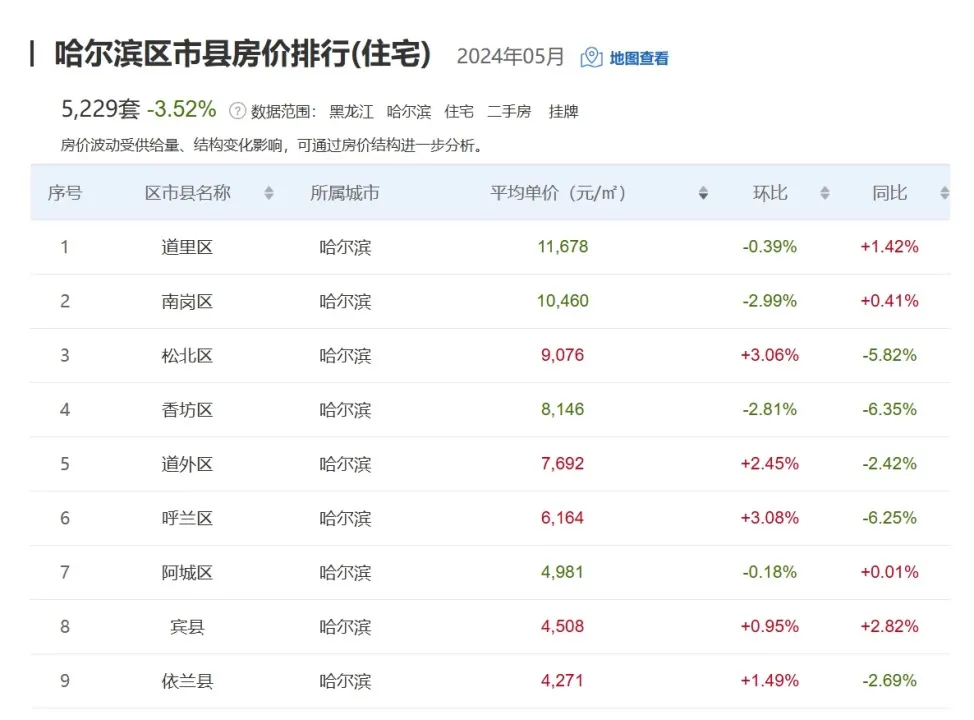
Task: Open the map view location icon
Action: click(x=591, y=58)
